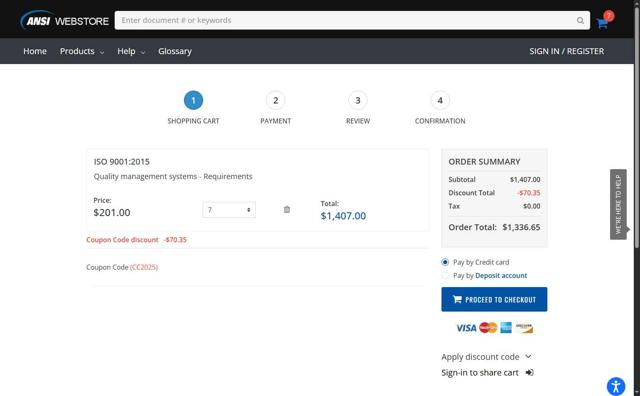This screenshot has height=396, width=640.
Task: Click the sign-in arrow icon beside share cart
Action: (x=529, y=372)
